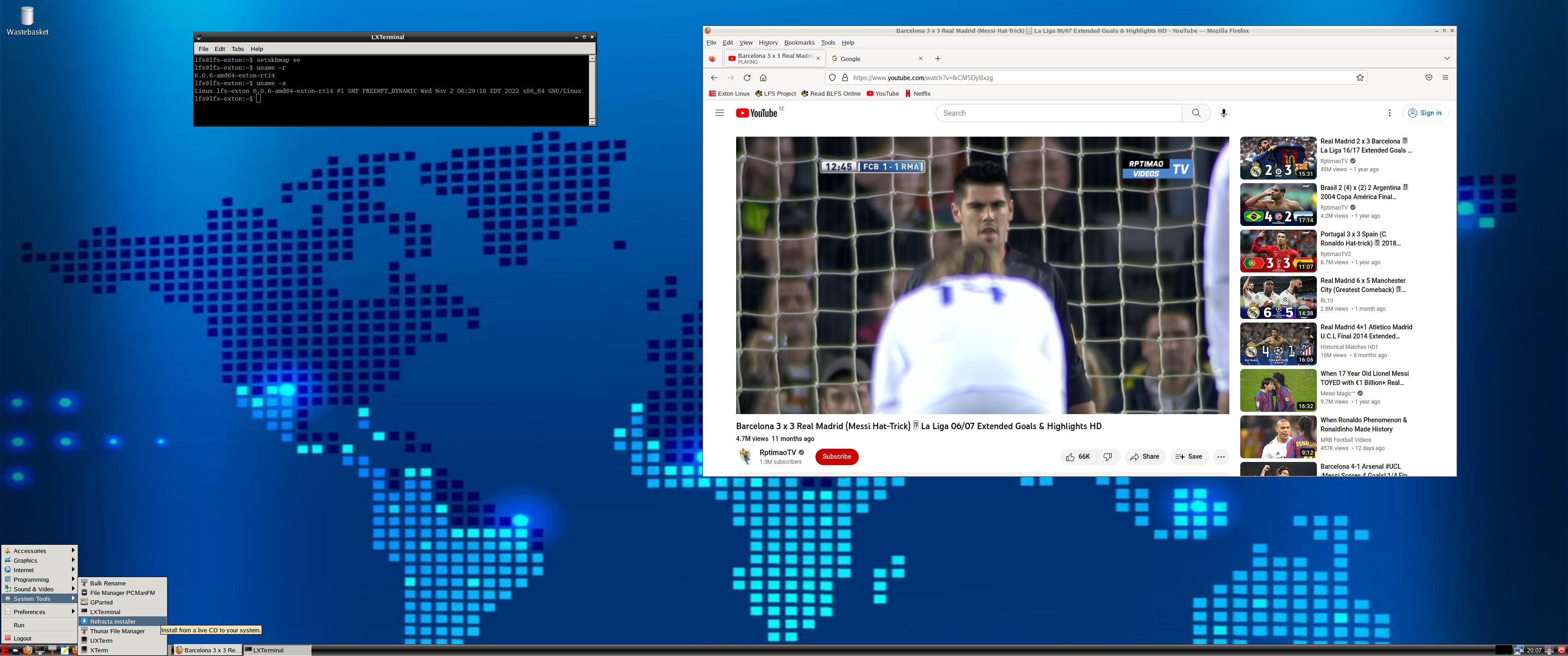Open Thunar File Manager entry

click(x=122, y=631)
